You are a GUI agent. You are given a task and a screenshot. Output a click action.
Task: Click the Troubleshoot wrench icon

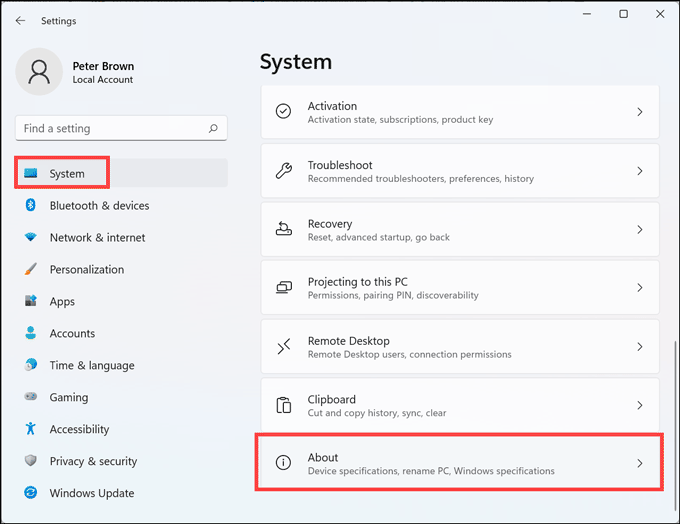coord(284,170)
